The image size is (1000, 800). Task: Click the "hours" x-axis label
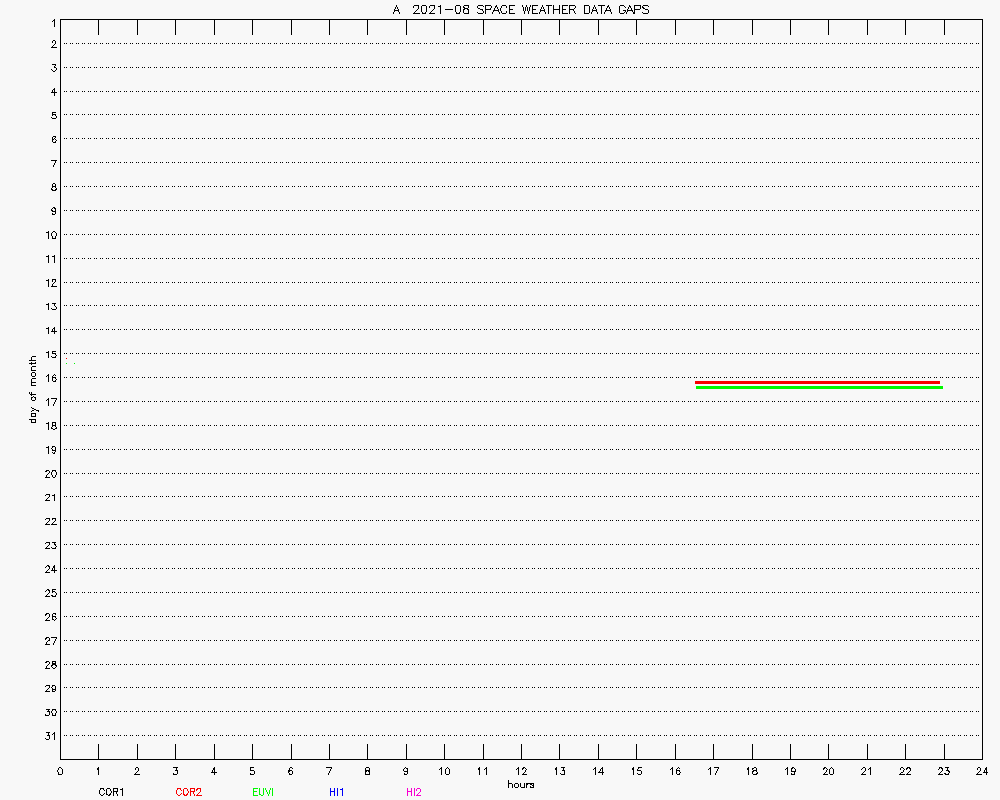[520, 784]
